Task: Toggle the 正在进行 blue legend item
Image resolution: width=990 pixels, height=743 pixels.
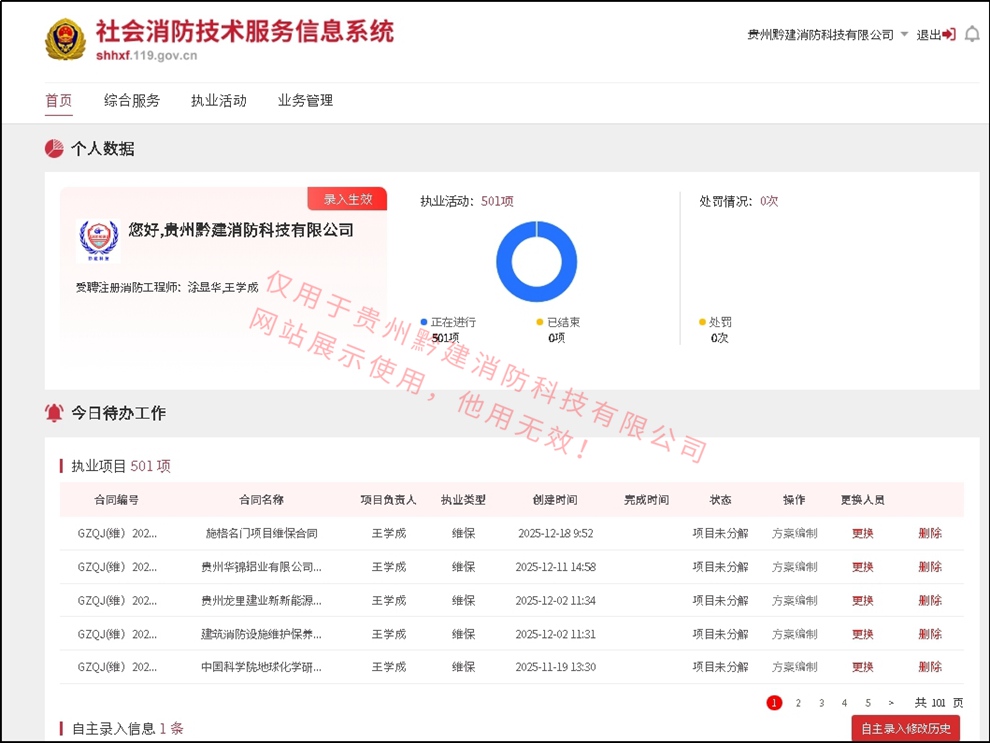Action: [x=449, y=323]
